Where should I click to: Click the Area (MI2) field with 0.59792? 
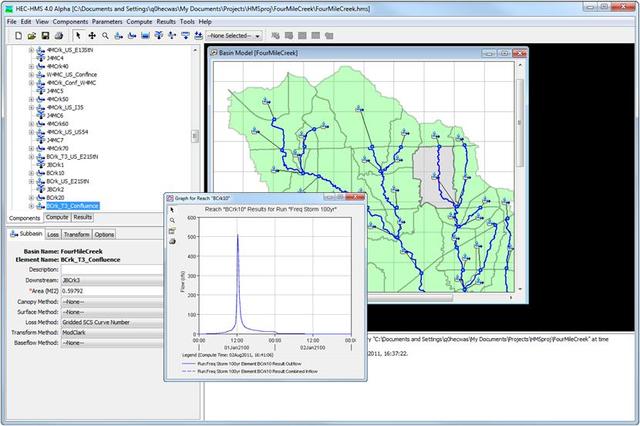[x=111, y=291]
